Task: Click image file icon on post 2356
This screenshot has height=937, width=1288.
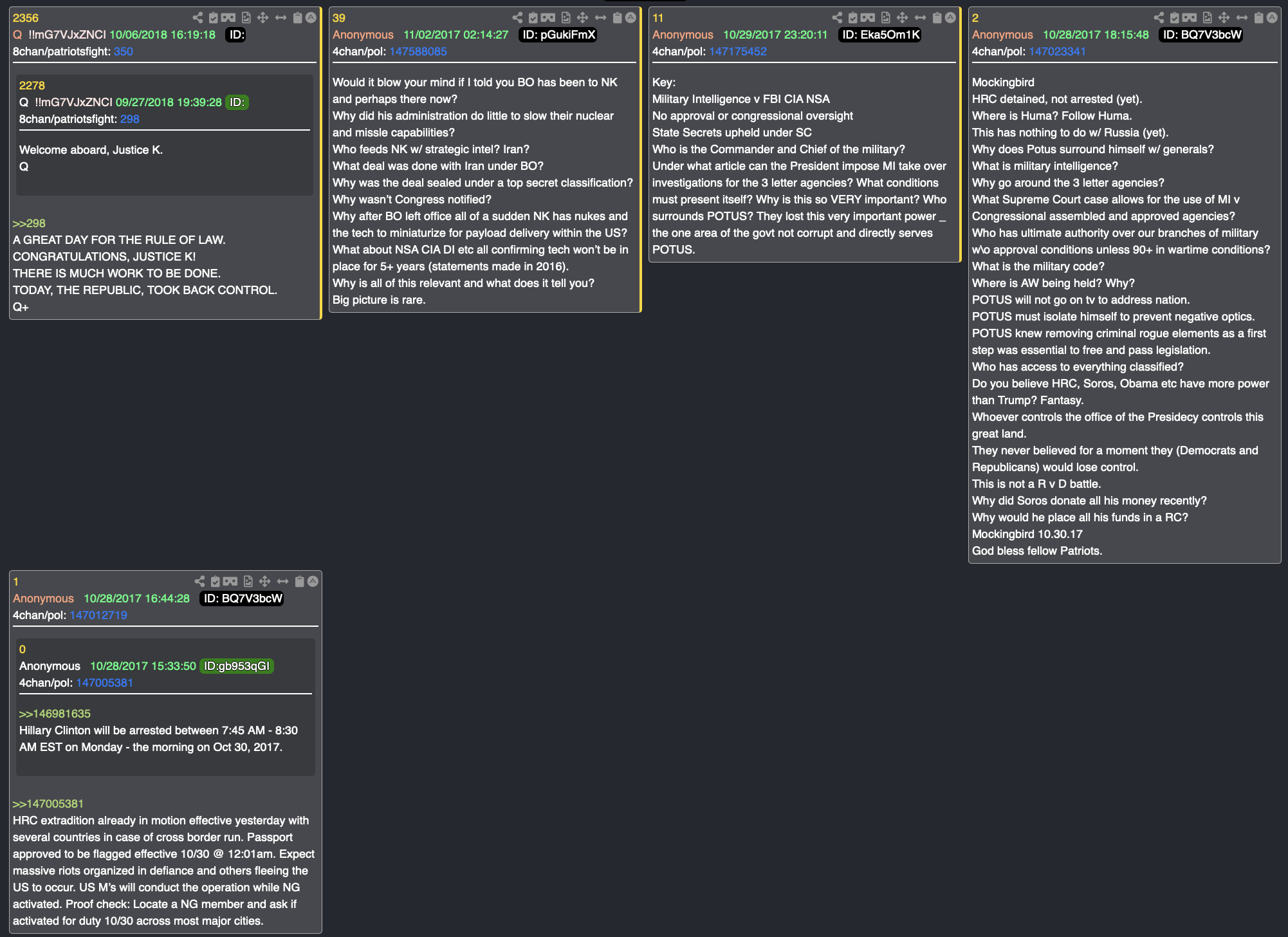Action: click(x=246, y=17)
